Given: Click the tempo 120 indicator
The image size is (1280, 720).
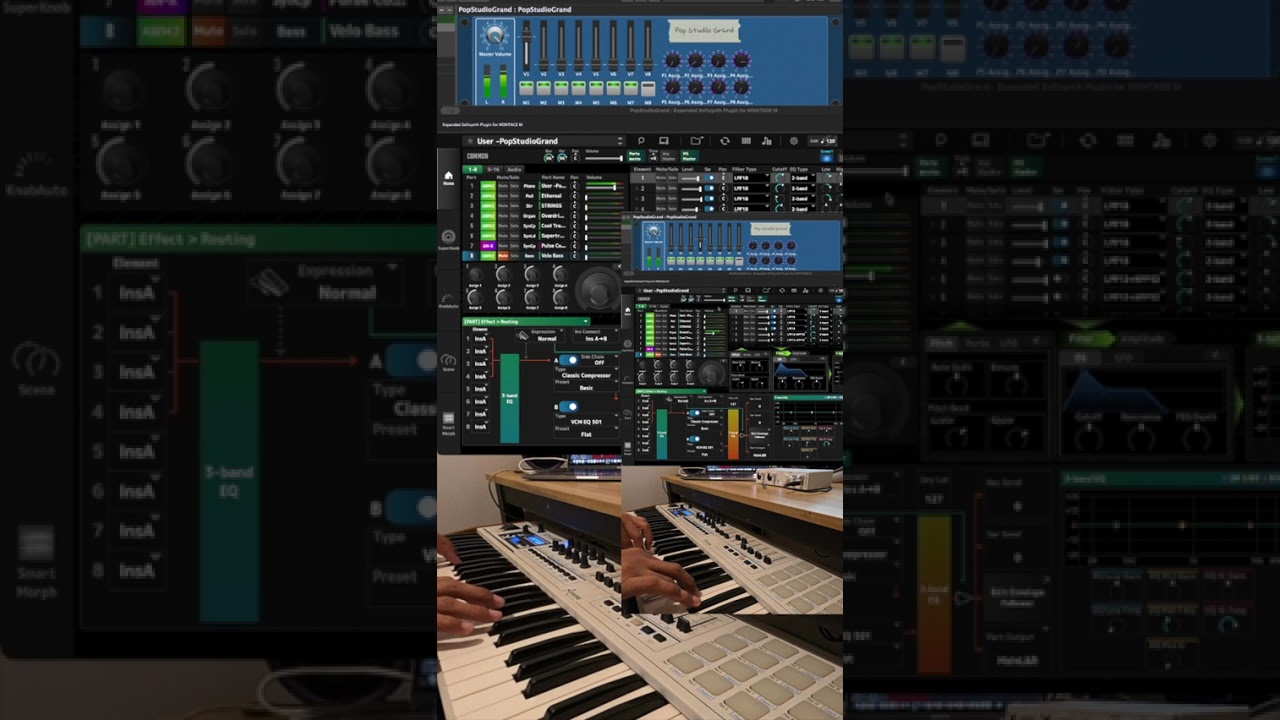Looking at the screenshot, I should (822, 141).
